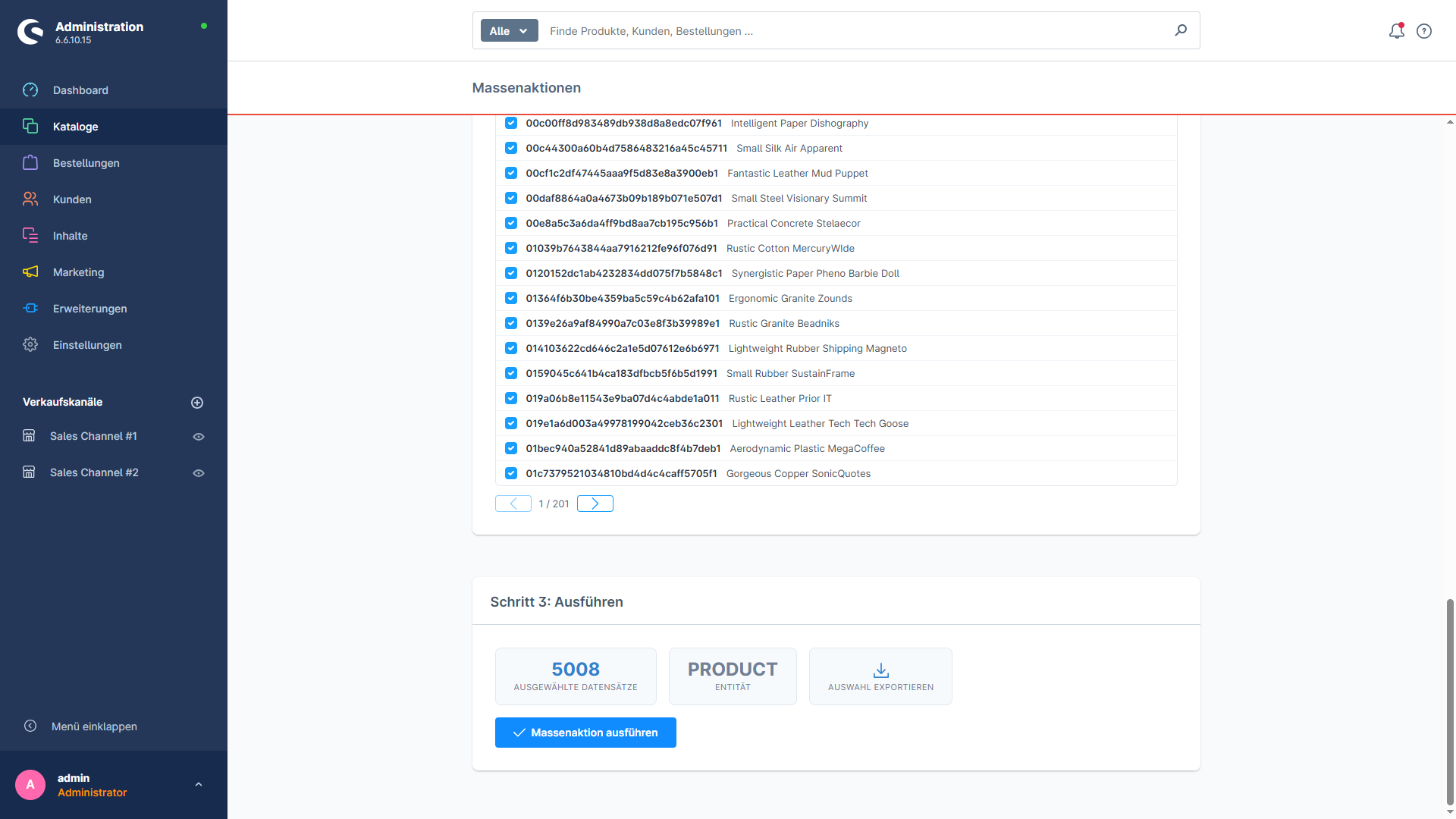This screenshot has height=819, width=1456.
Task: Click Aerodynamic Plastic MegaCoffee name
Action: pos(807,448)
